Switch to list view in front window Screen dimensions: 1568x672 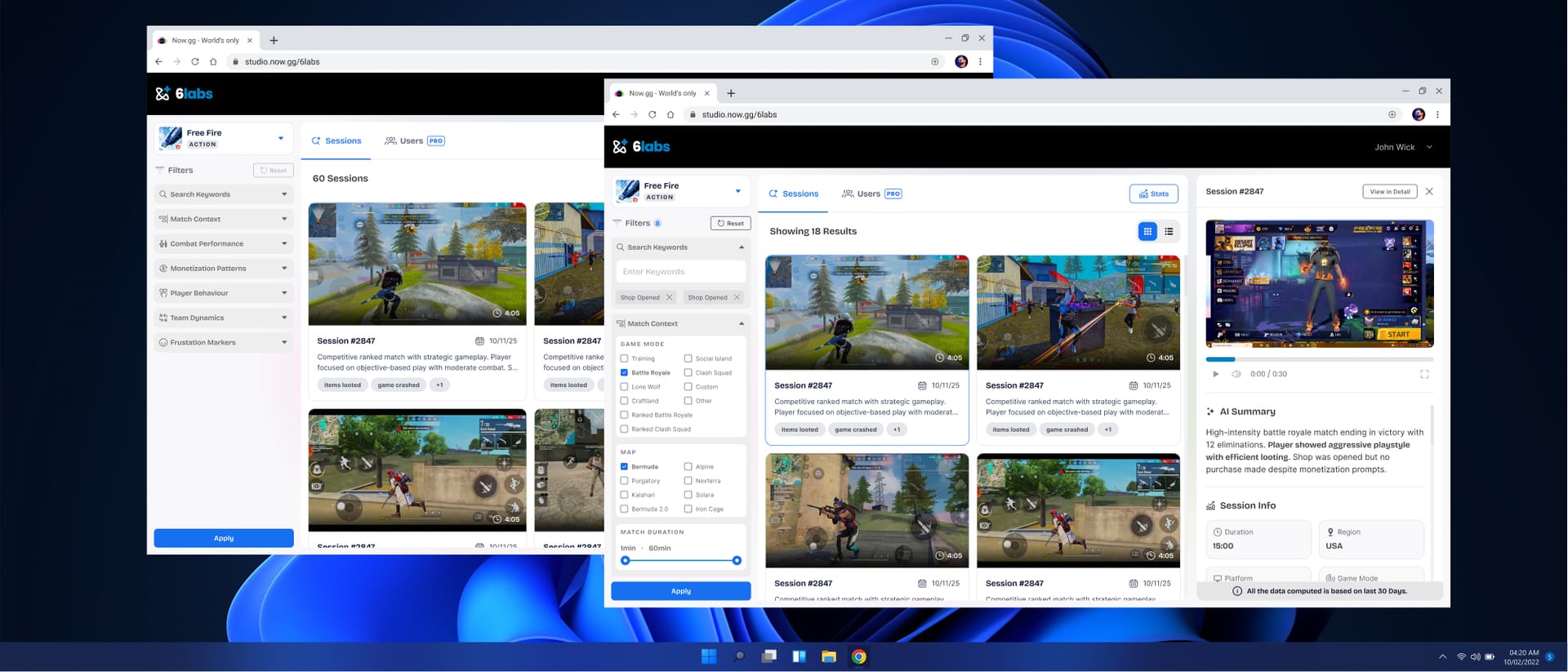(x=1169, y=231)
